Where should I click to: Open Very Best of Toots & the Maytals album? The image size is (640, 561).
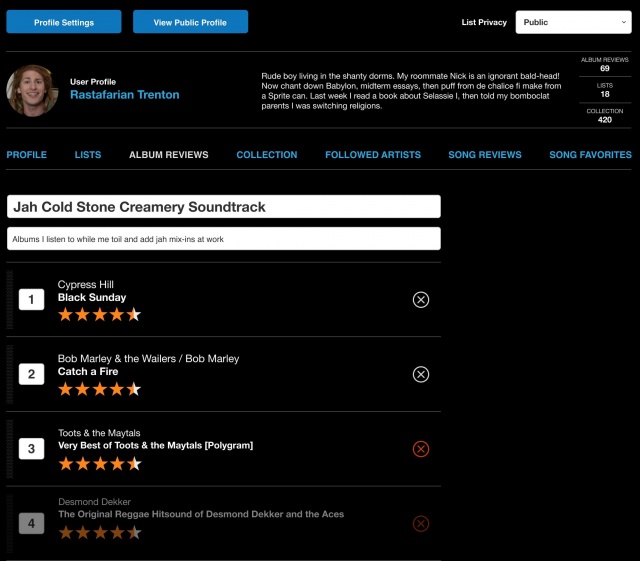pos(156,445)
